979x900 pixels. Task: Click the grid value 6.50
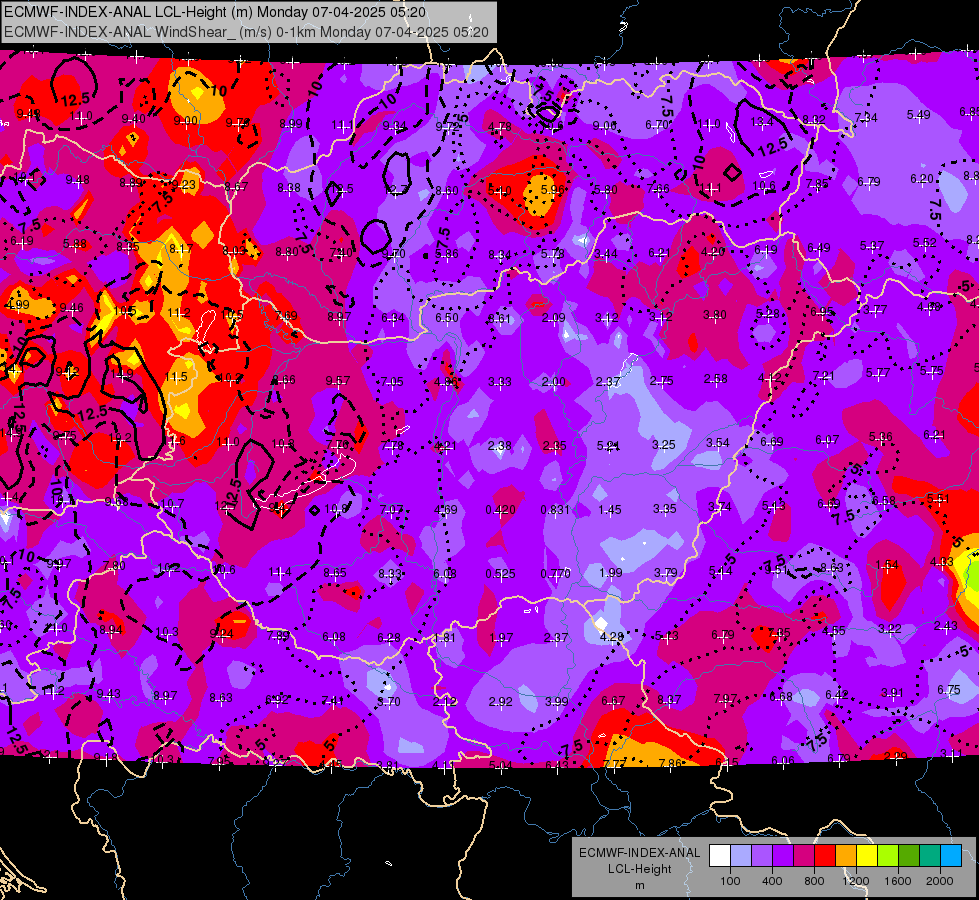446,317
